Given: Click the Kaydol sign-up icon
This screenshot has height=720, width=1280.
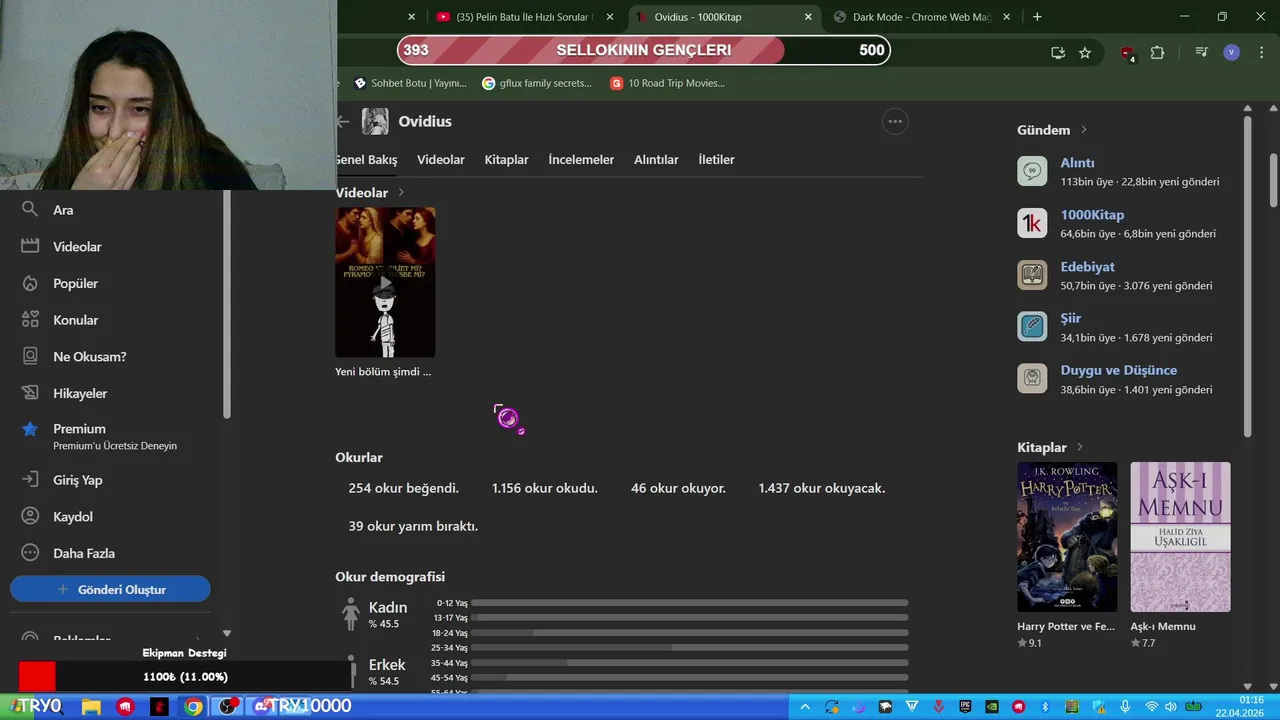Looking at the screenshot, I should click(x=30, y=516).
